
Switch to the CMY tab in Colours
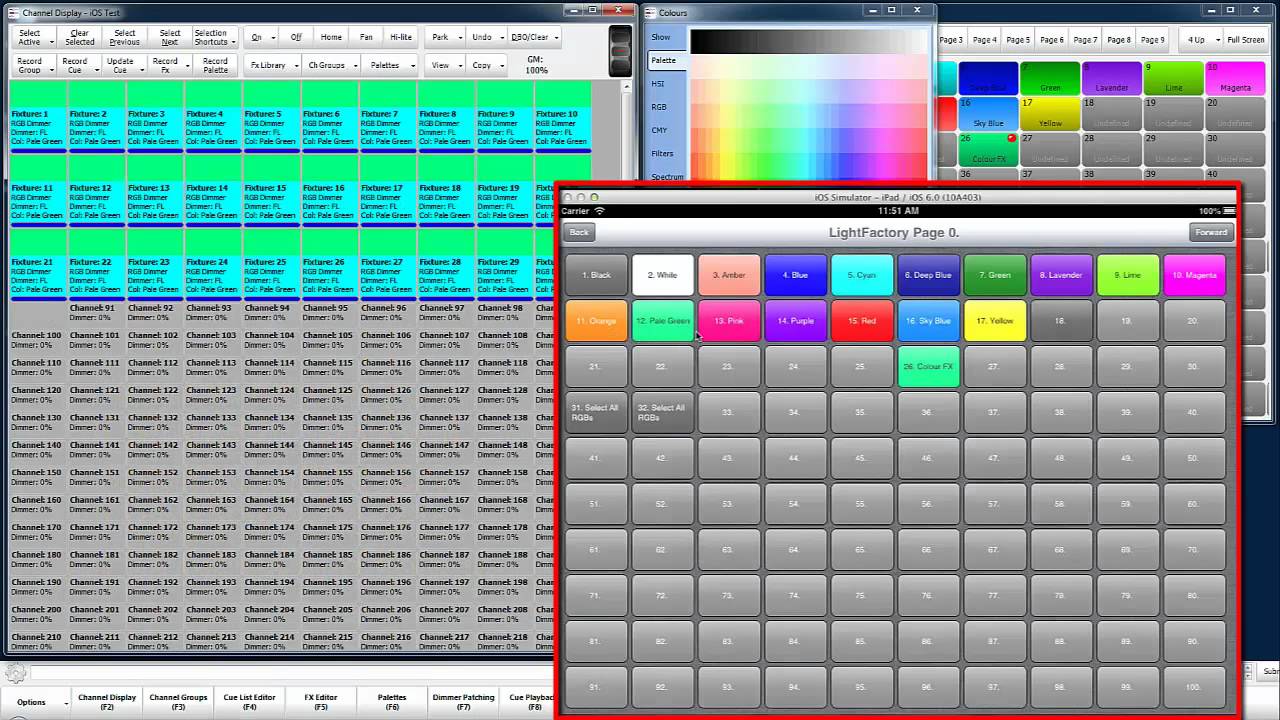point(666,130)
